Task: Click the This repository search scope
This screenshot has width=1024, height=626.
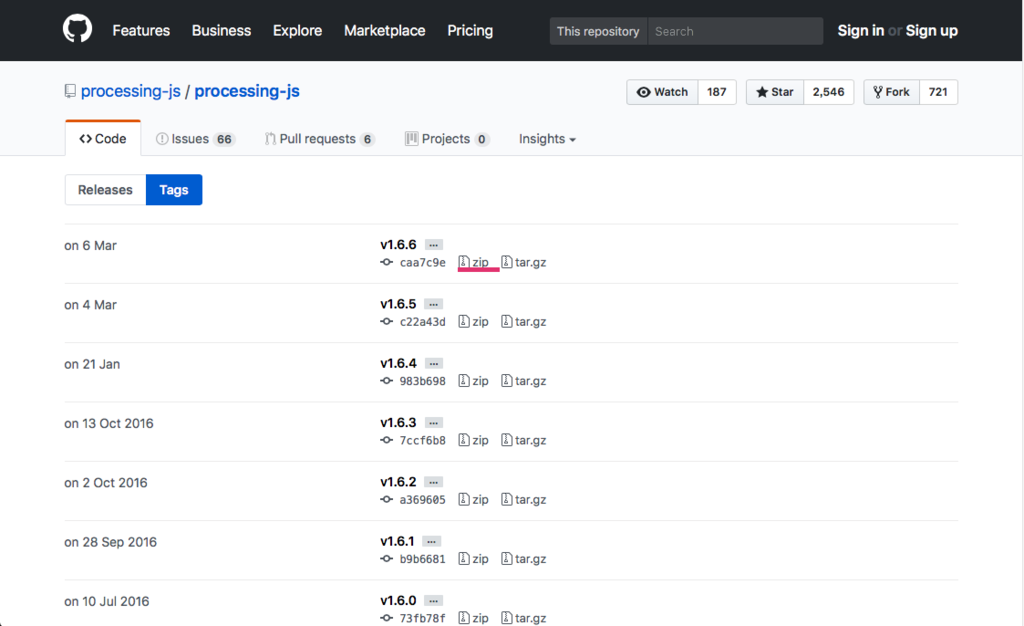Action: point(598,31)
